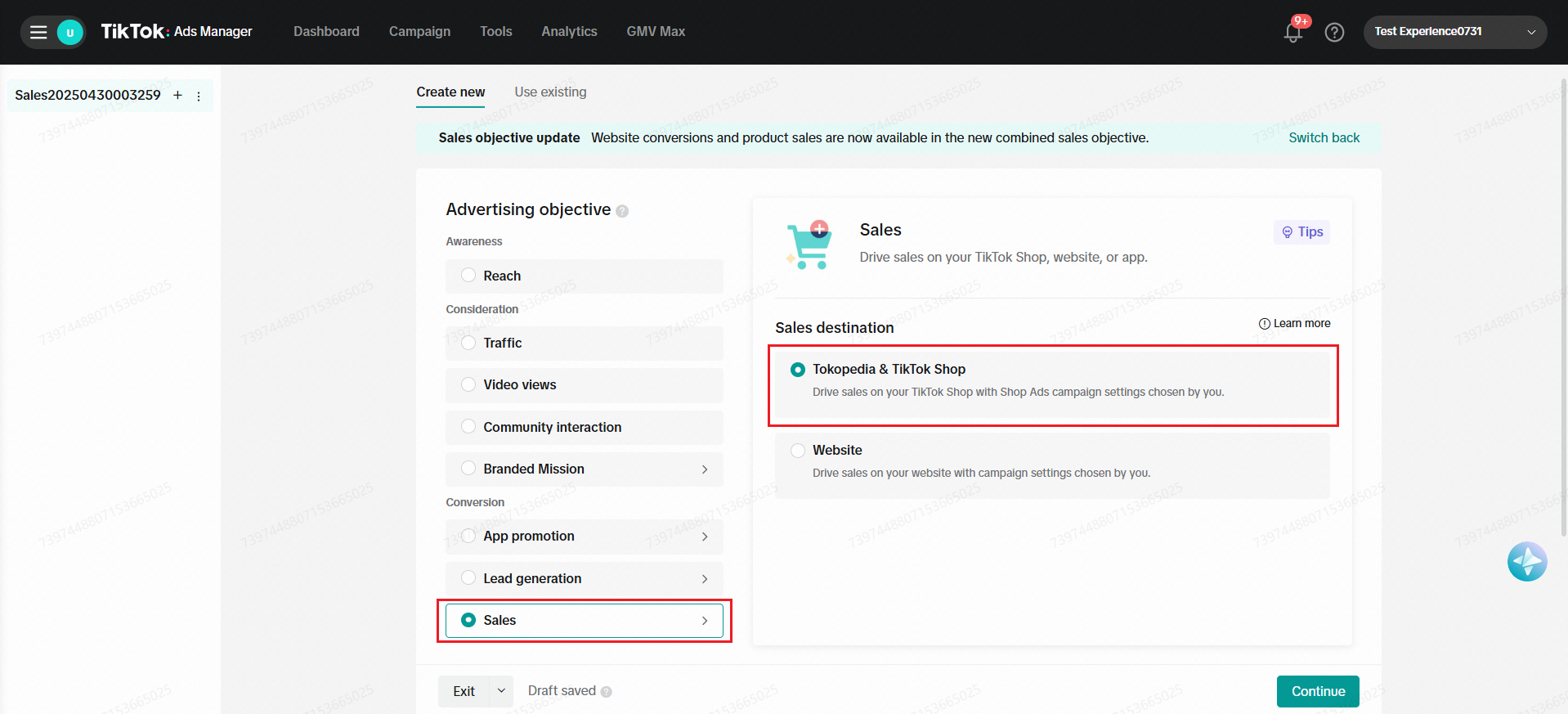Switch to the Use existing tab
Screen dimensions: 1568x714
[550, 92]
